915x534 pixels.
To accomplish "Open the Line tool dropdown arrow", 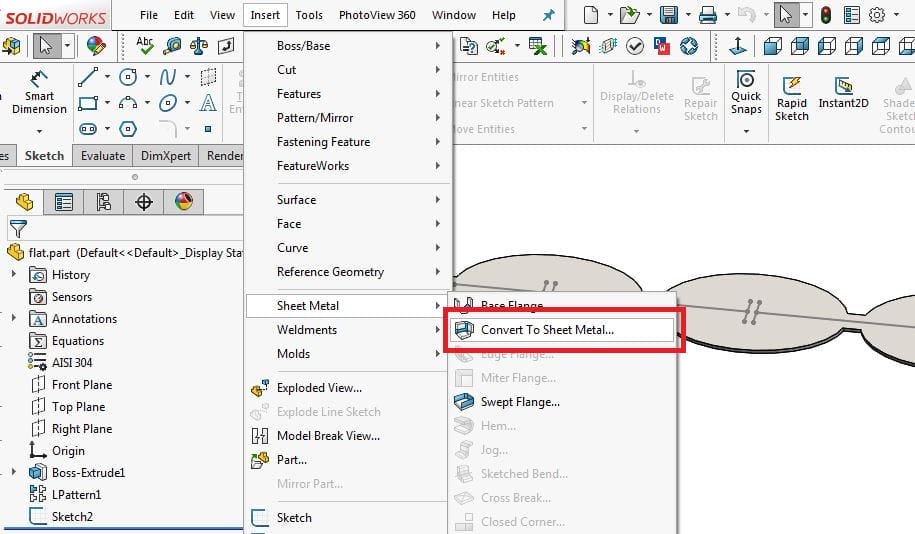I will coord(107,76).
